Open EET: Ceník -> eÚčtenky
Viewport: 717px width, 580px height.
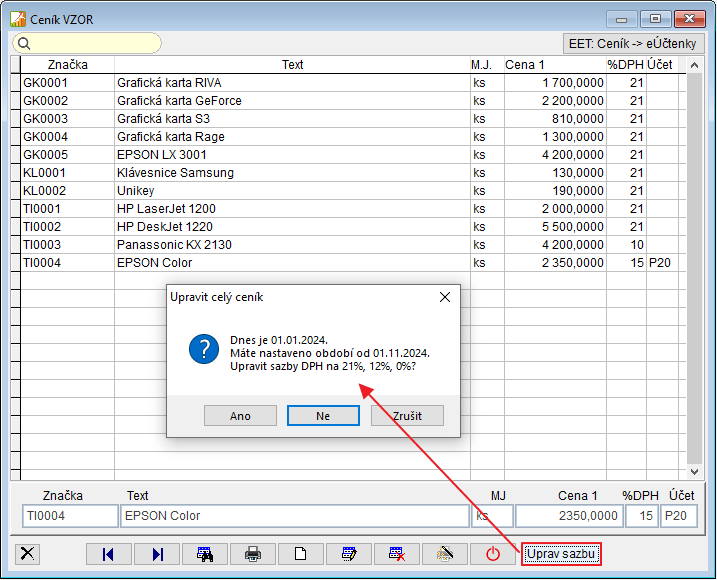click(632, 44)
